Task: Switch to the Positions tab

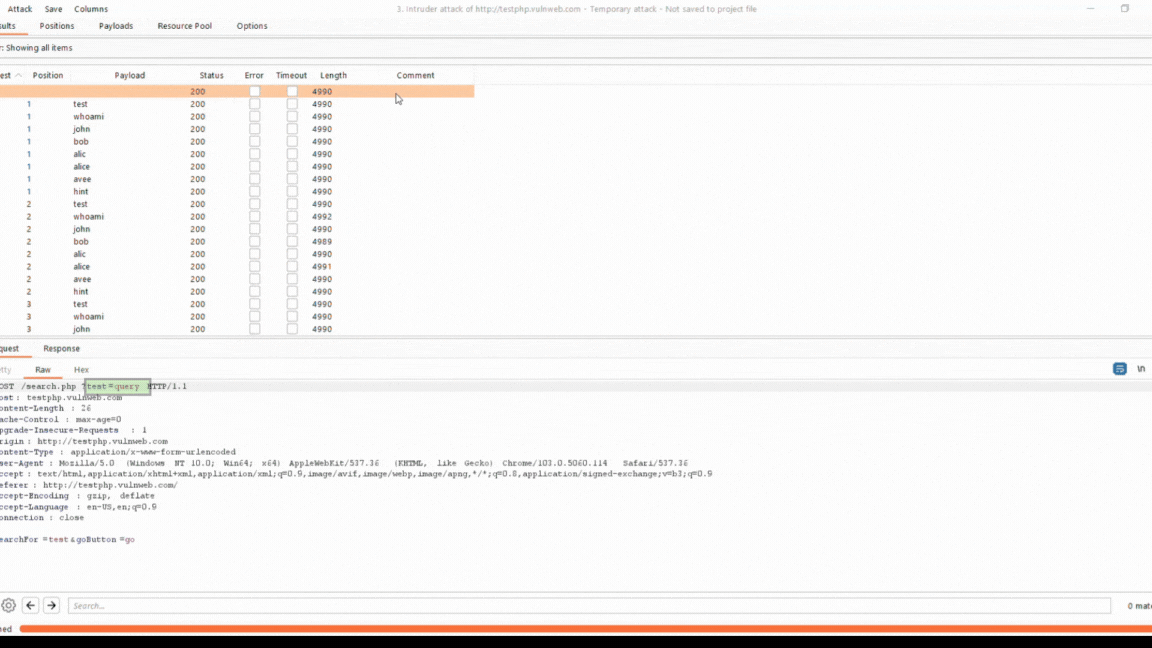Action: [x=57, y=26]
